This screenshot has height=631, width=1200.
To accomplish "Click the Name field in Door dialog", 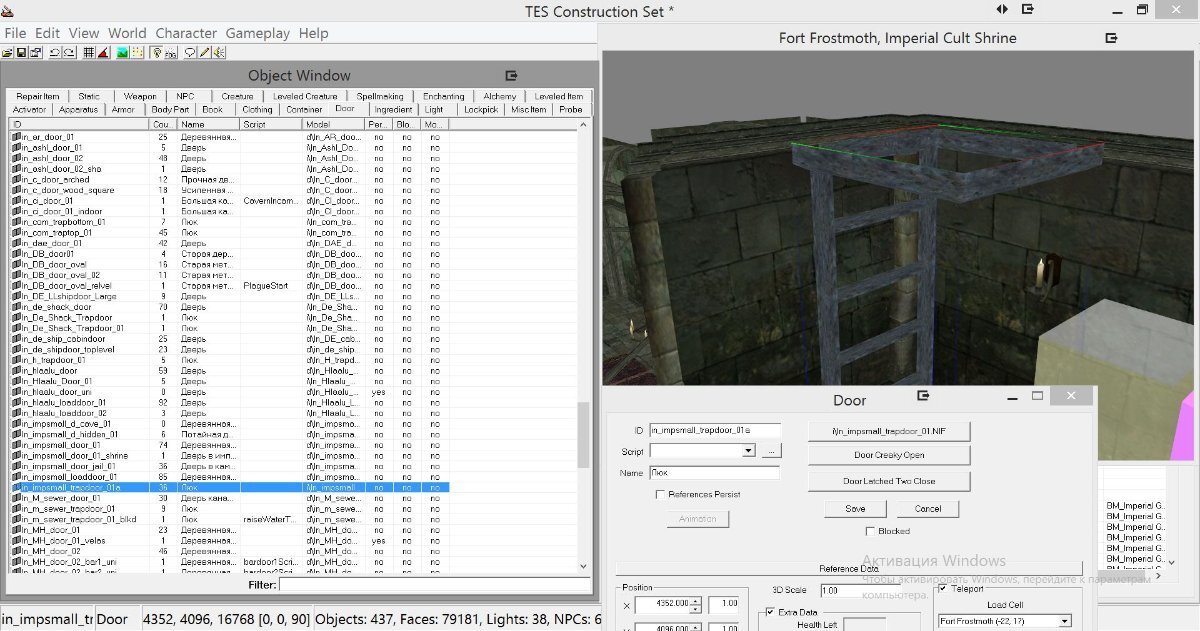I will (x=715, y=472).
